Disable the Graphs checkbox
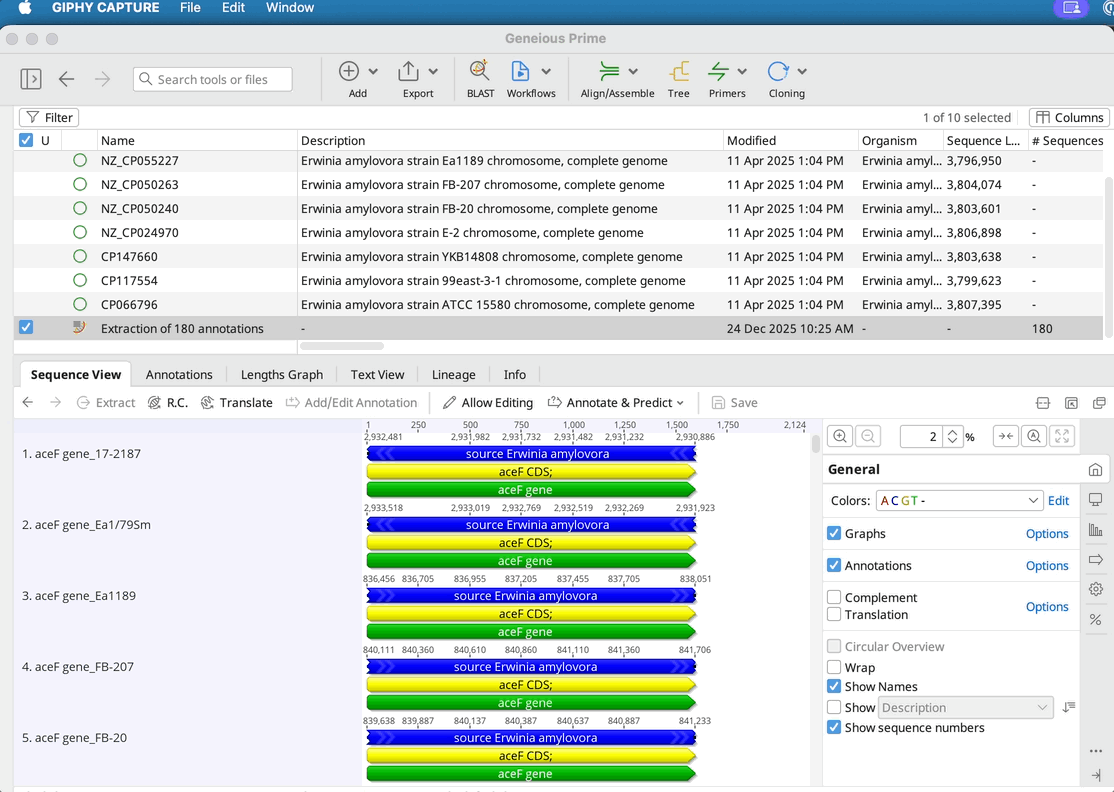 point(834,534)
